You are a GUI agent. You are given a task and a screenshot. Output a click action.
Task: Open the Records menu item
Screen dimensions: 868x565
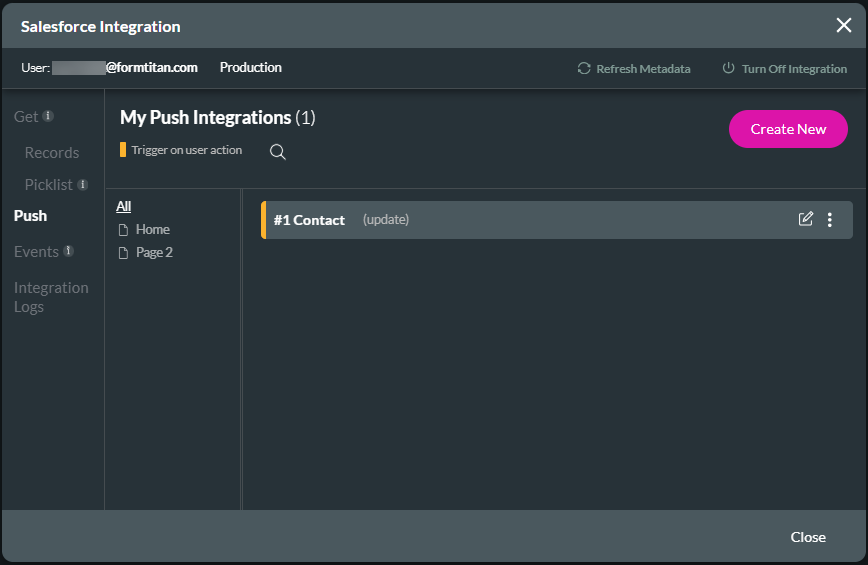tap(52, 153)
